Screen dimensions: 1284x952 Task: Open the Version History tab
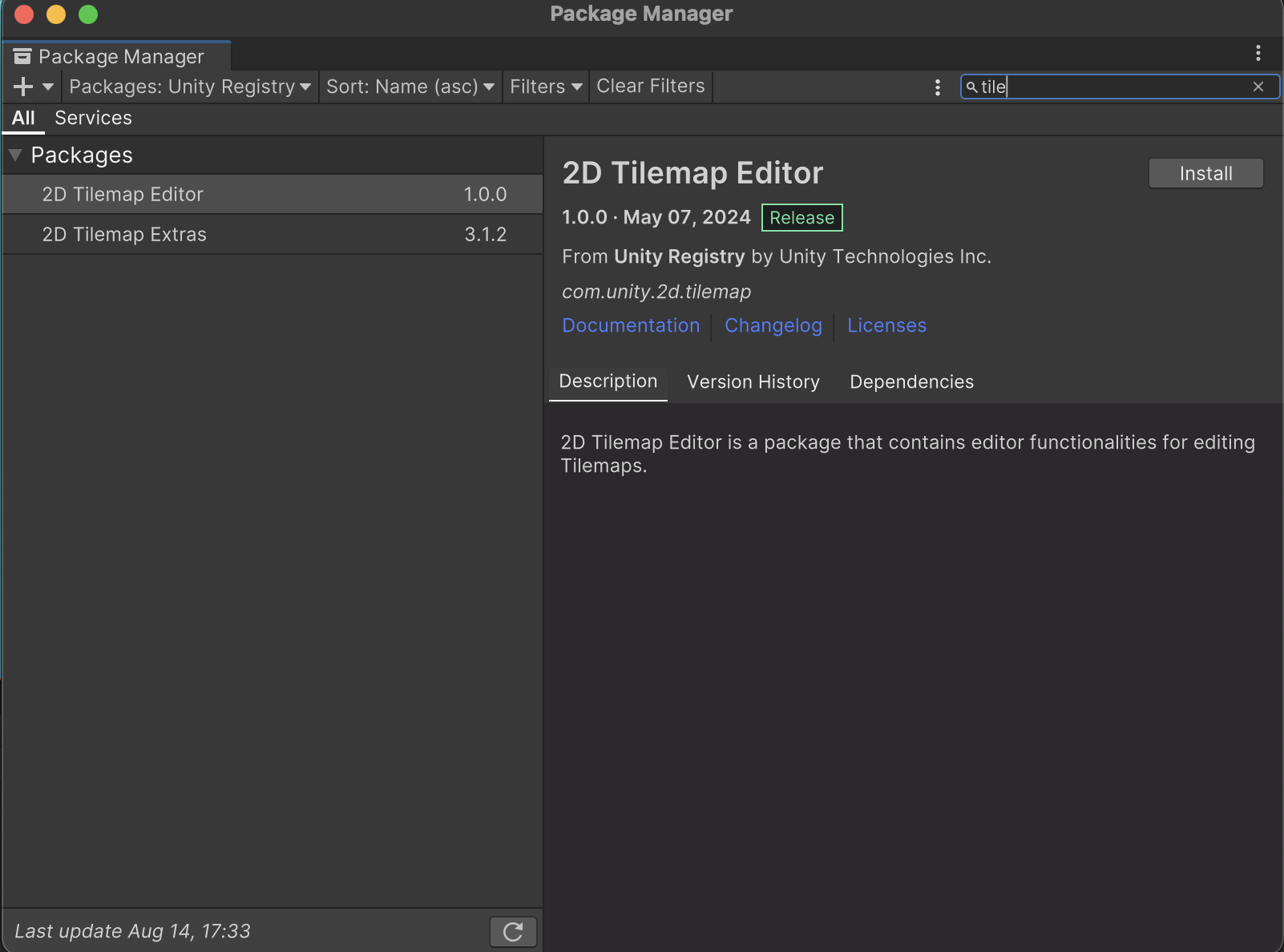753,382
